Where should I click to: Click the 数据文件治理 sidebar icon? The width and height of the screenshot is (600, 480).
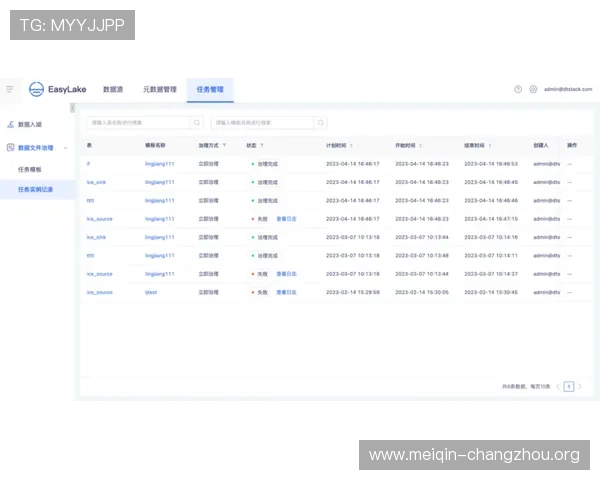pyautogui.click(x=11, y=147)
